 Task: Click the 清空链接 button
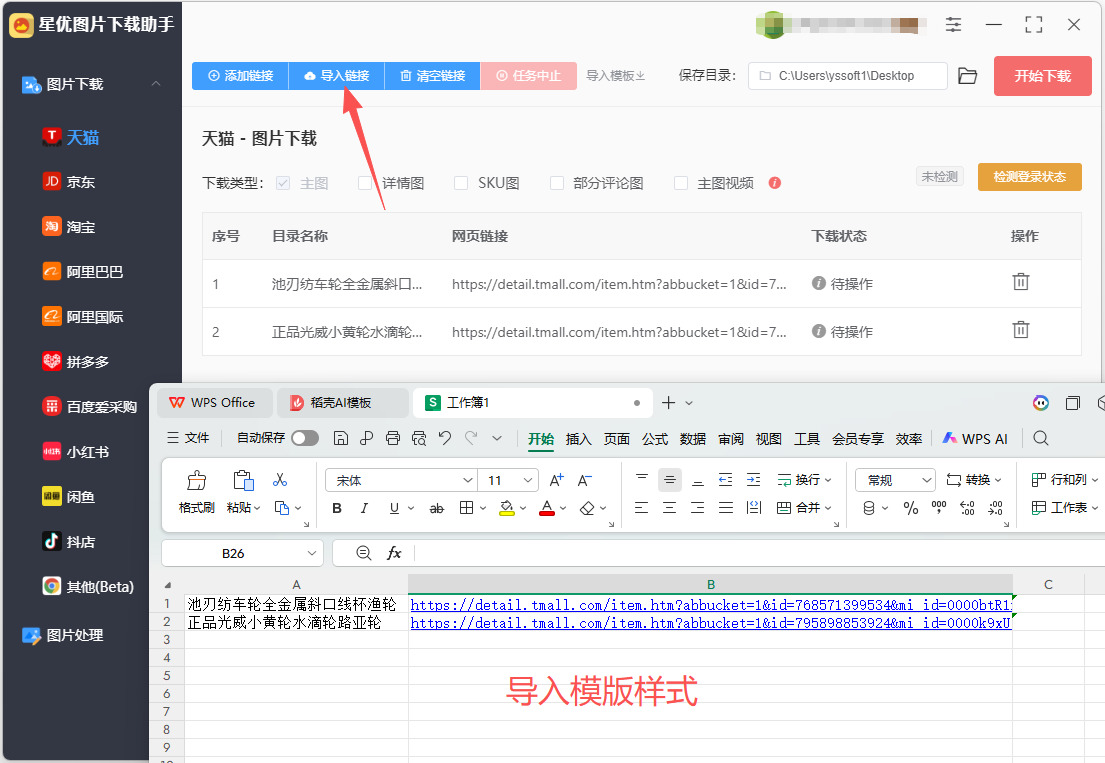[x=433, y=75]
